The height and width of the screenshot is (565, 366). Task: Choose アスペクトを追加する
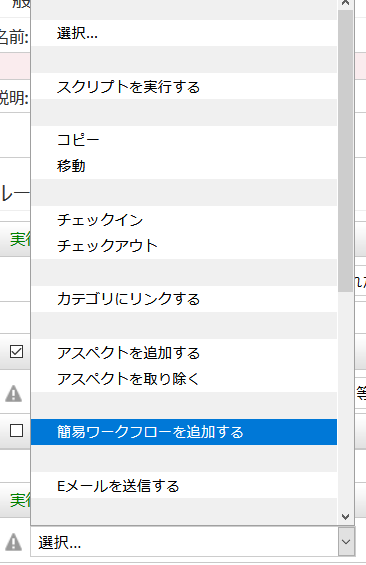click(x=184, y=352)
